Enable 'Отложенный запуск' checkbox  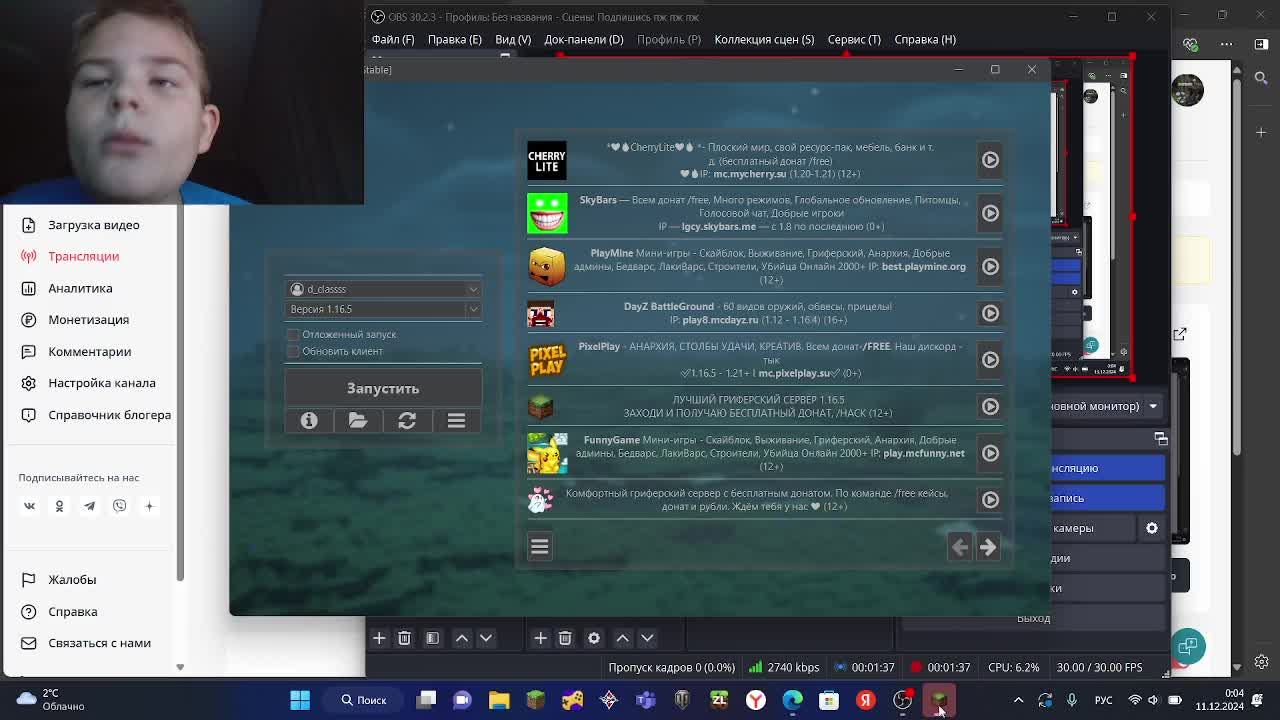pos(293,335)
